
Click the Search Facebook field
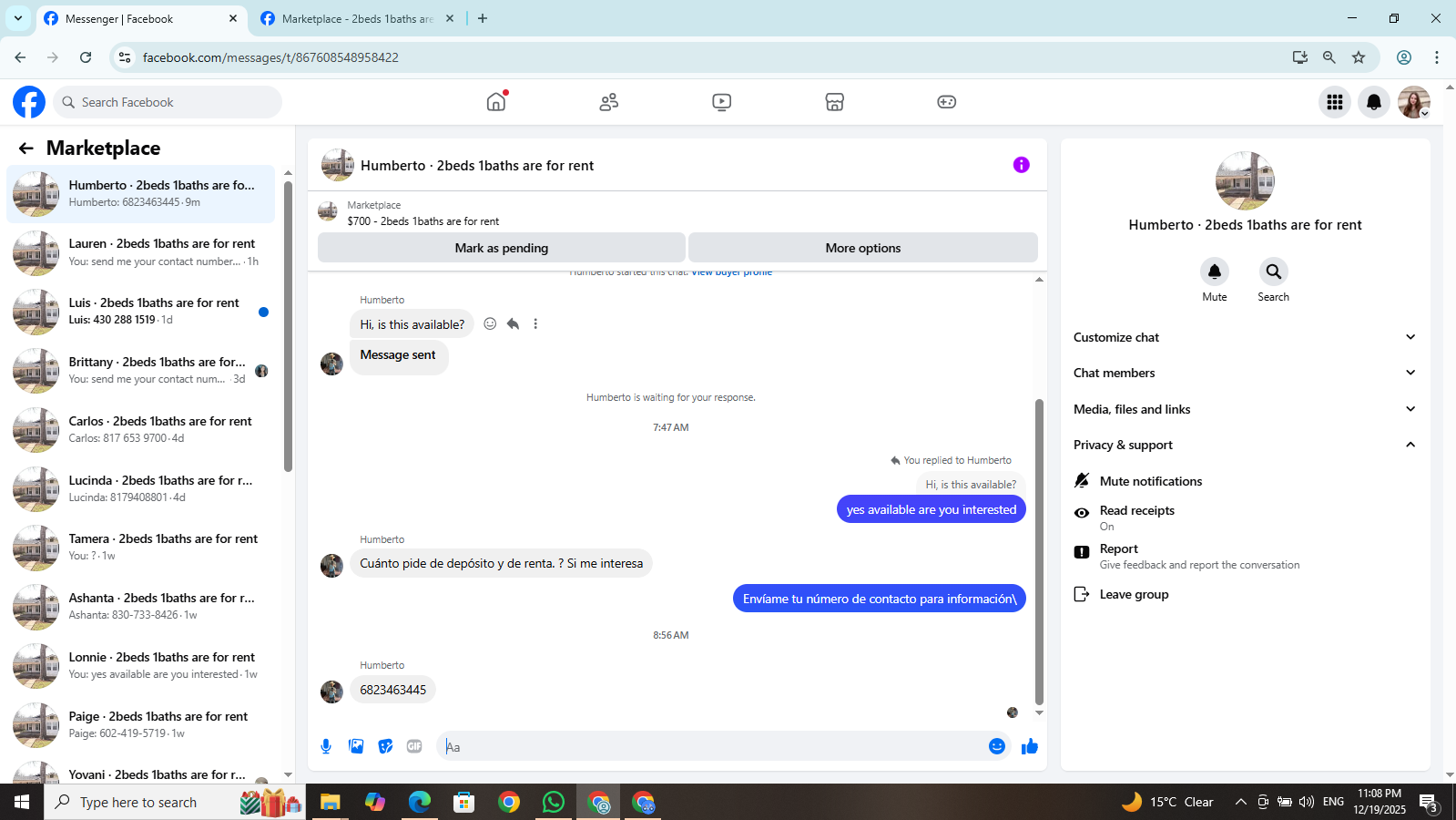[168, 102]
